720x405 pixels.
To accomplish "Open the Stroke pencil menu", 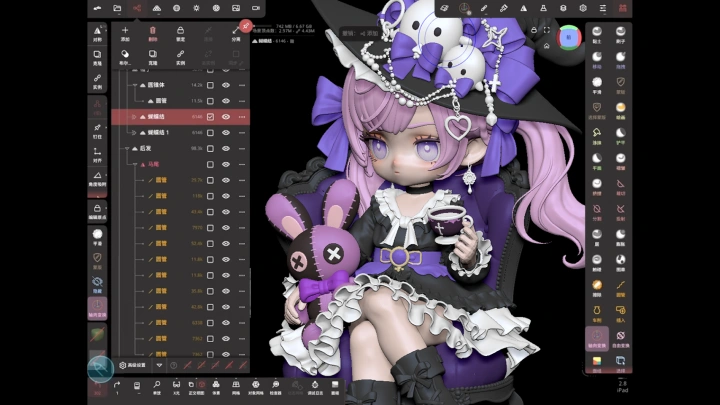I will [x=484, y=8].
